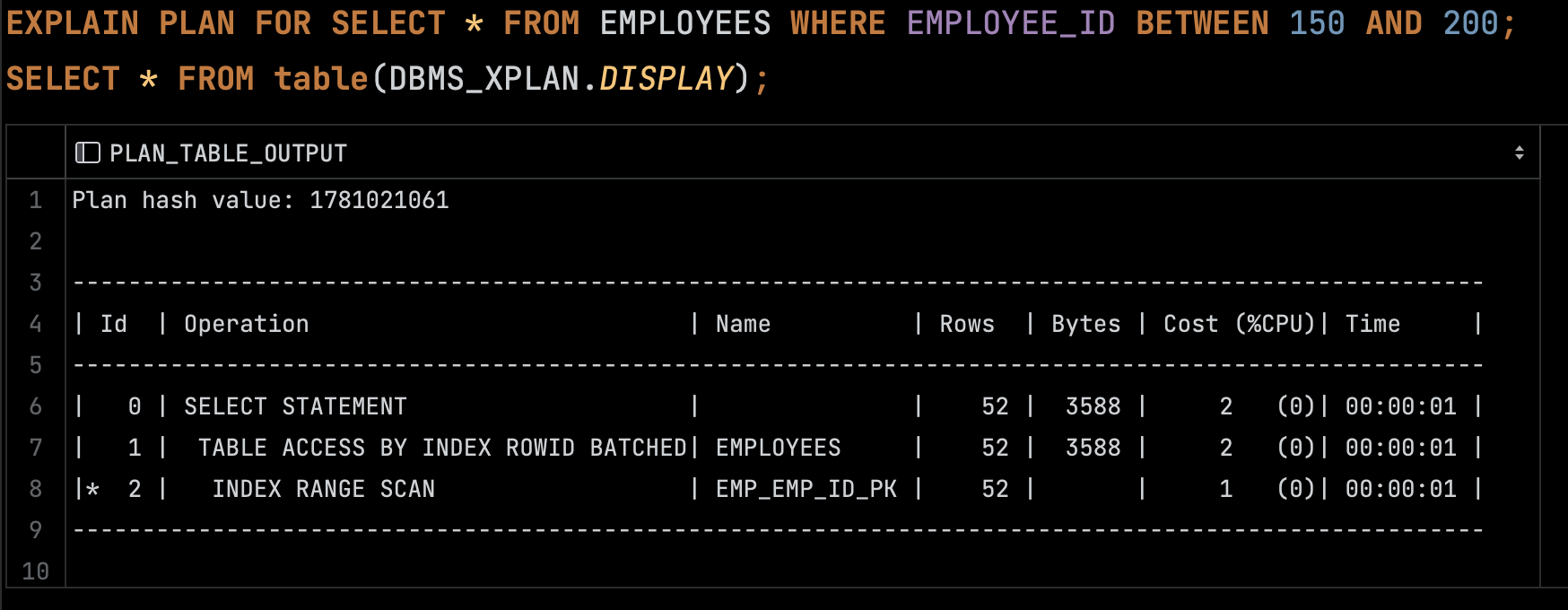Screen dimensions: 1568x610
Task: Click the plan header row with 'Operation'
Action: pyautogui.click(x=803, y=324)
